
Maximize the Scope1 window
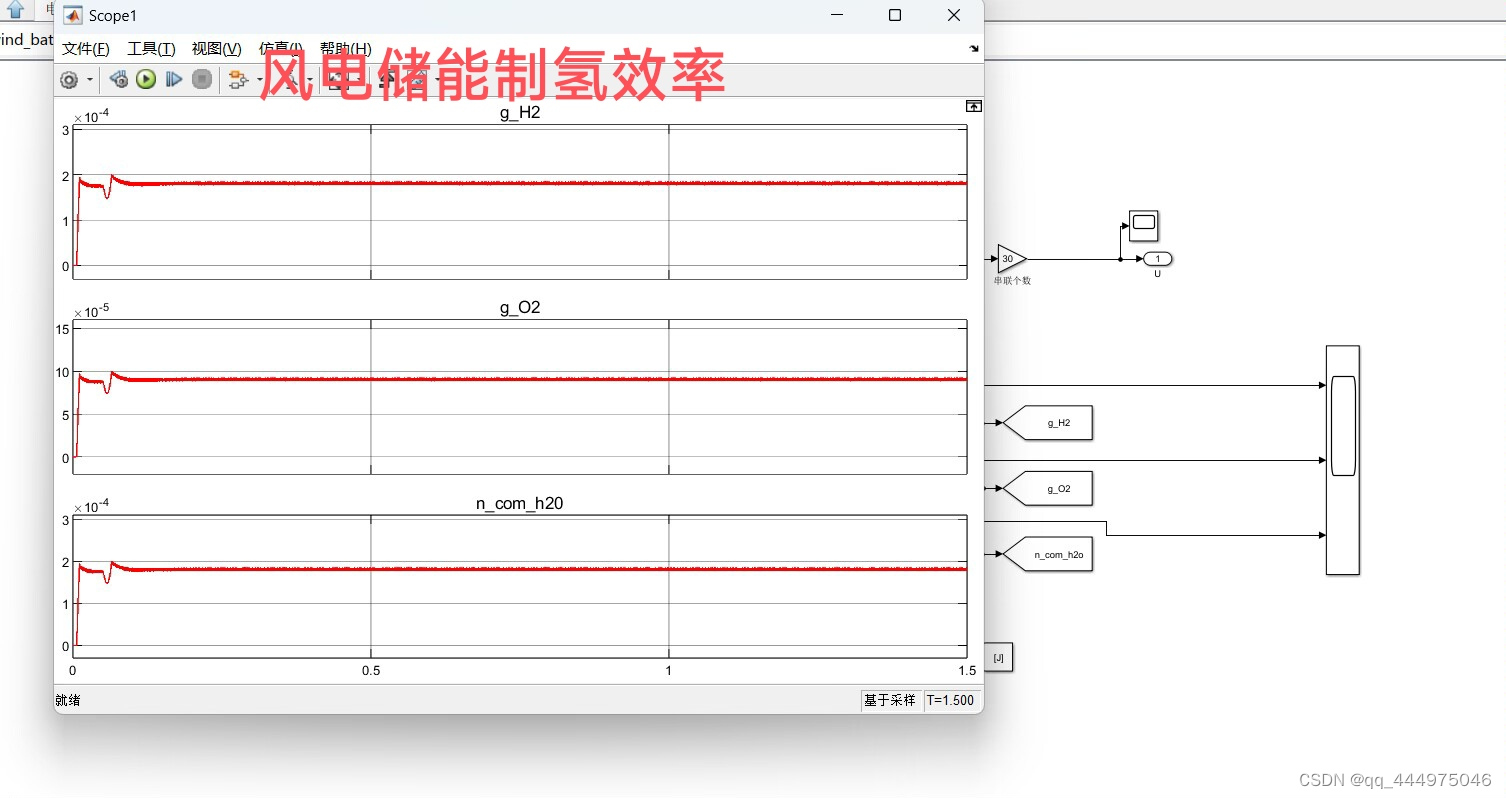[x=895, y=15]
